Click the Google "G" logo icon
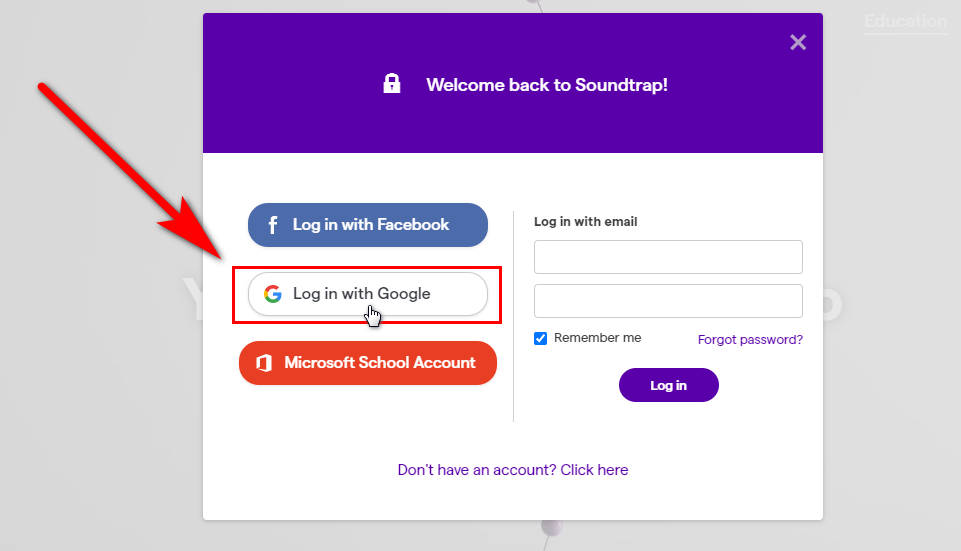 point(272,294)
